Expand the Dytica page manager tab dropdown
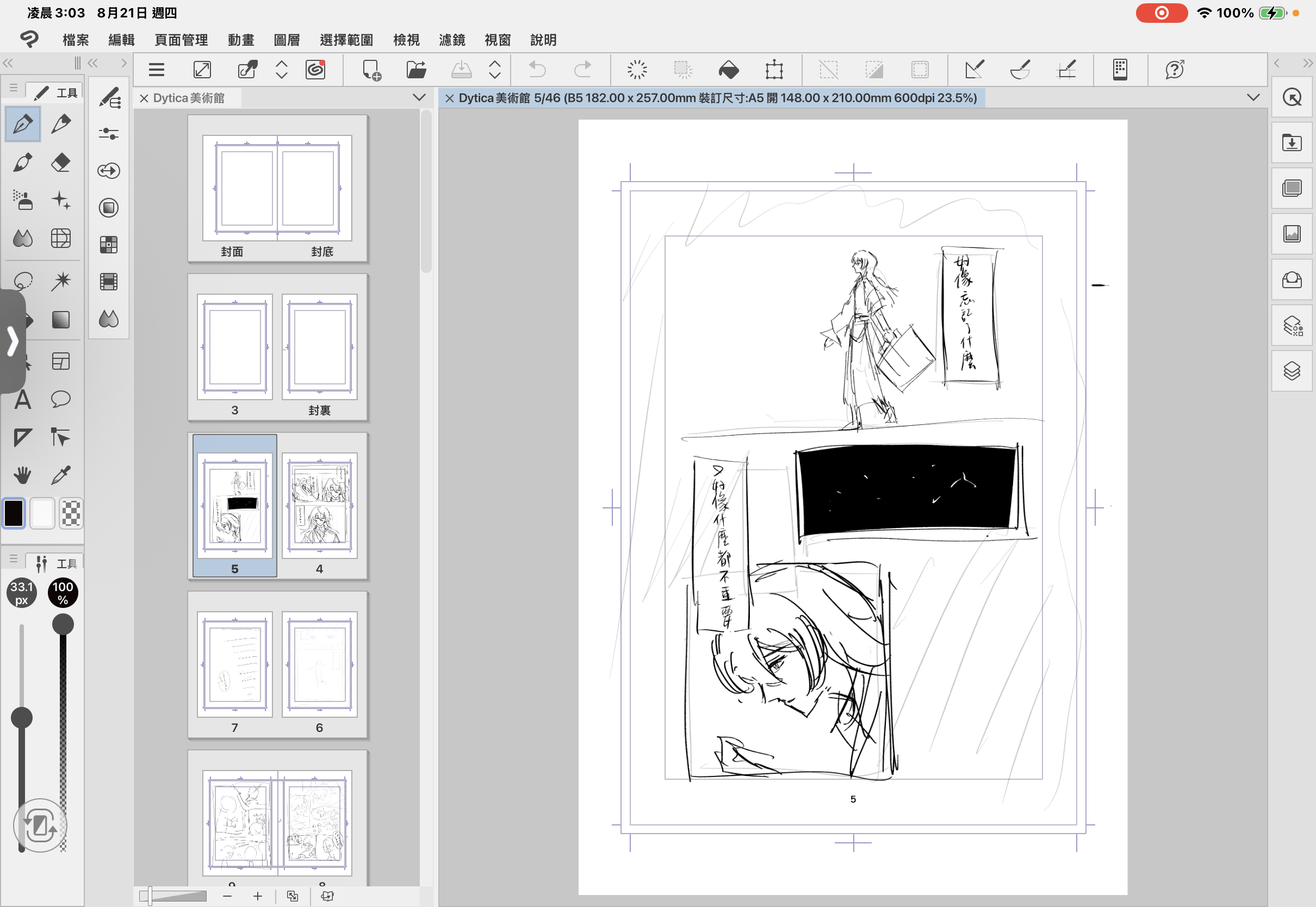The height and width of the screenshot is (907, 1316). pos(419,98)
